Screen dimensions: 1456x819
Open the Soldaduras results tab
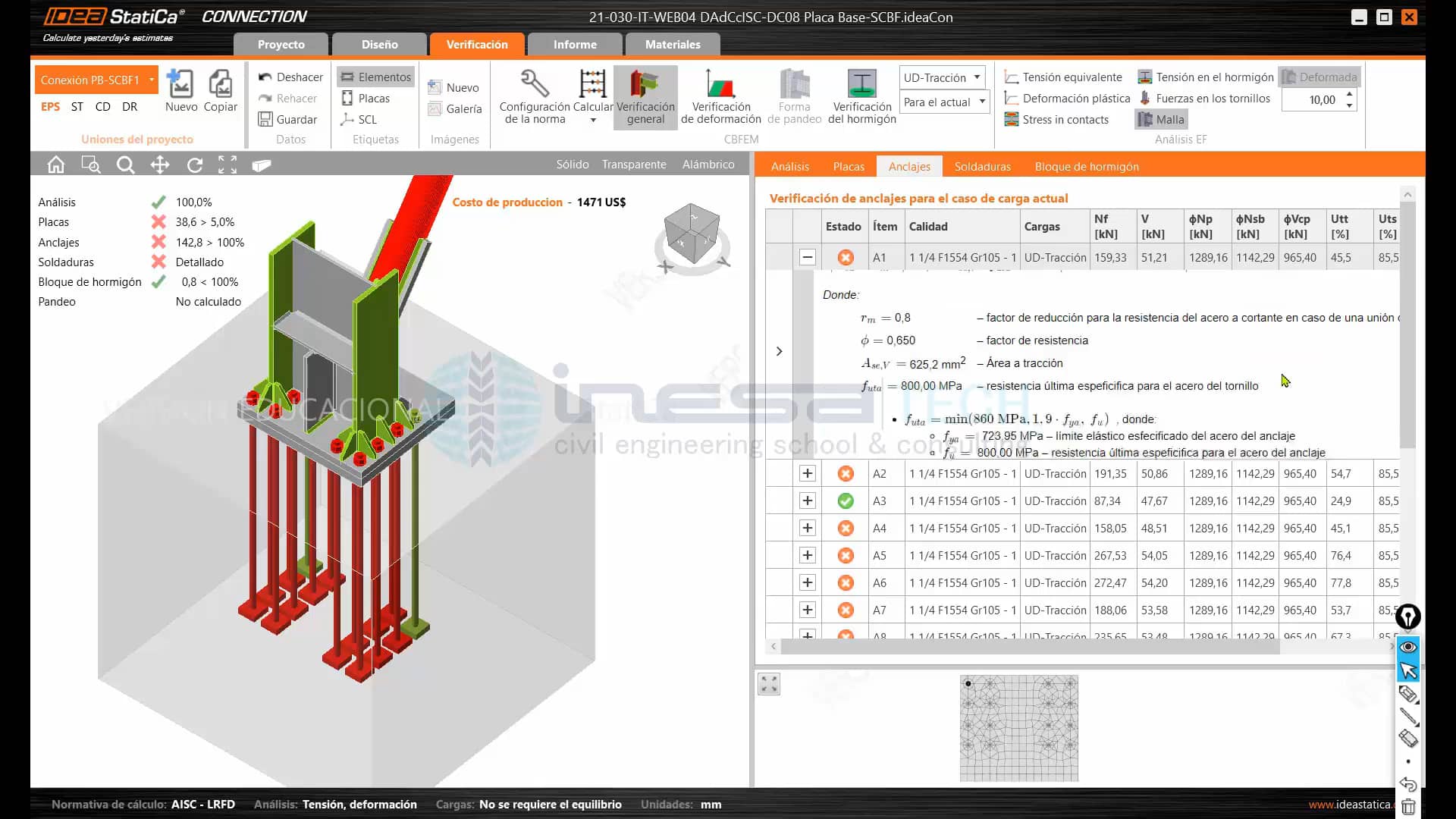(x=982, y=166)
